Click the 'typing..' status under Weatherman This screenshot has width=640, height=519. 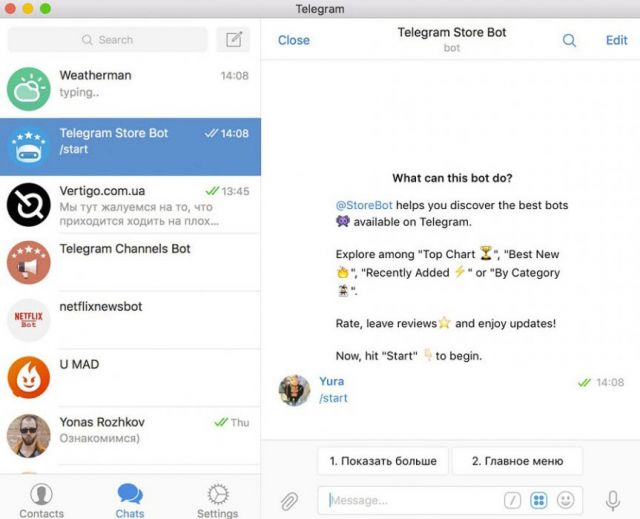tap(79, 92)
